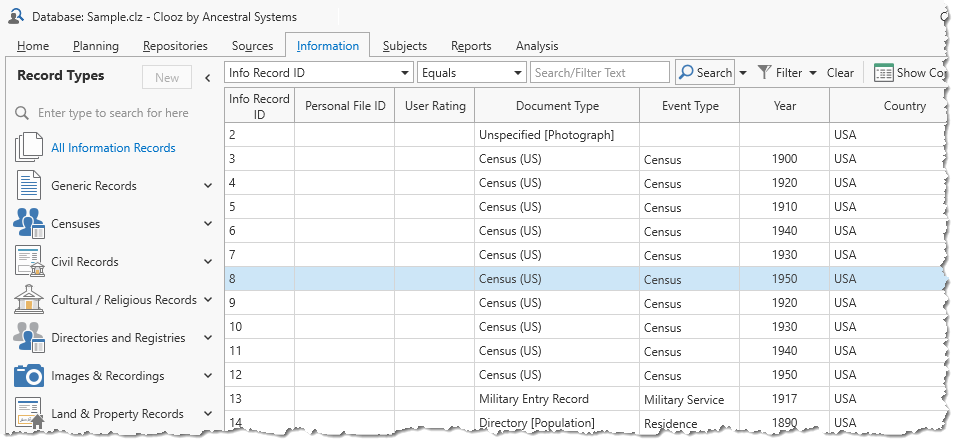956x442 pixels.
Task: Click the Censuses people icon
Action: (28, 223)
